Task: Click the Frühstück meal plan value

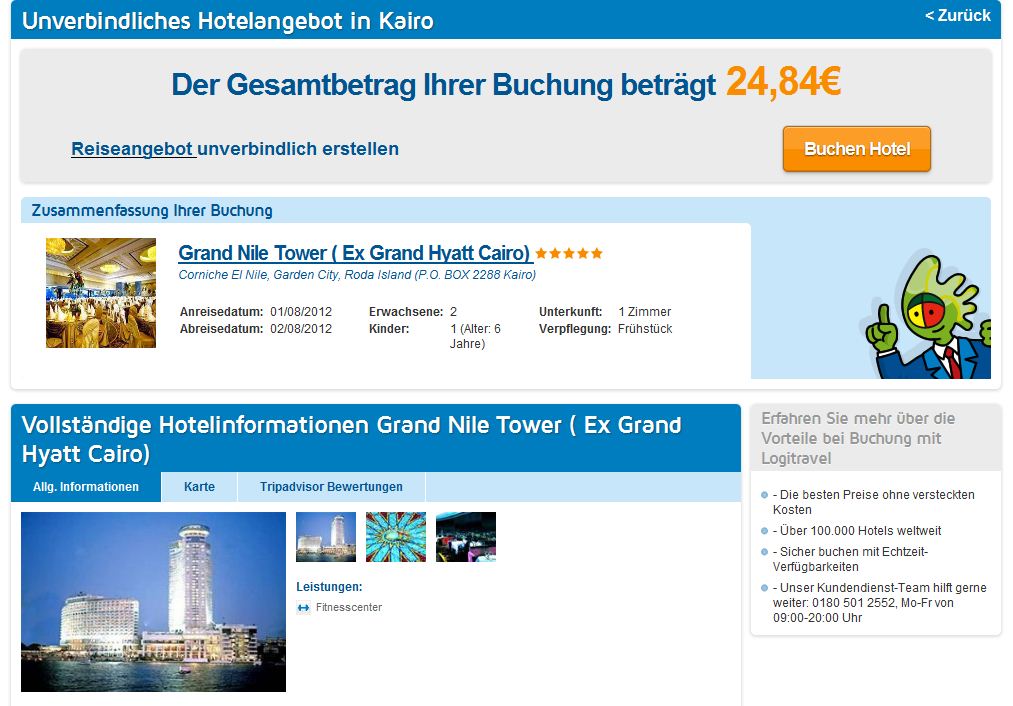Action: (645, 329)
